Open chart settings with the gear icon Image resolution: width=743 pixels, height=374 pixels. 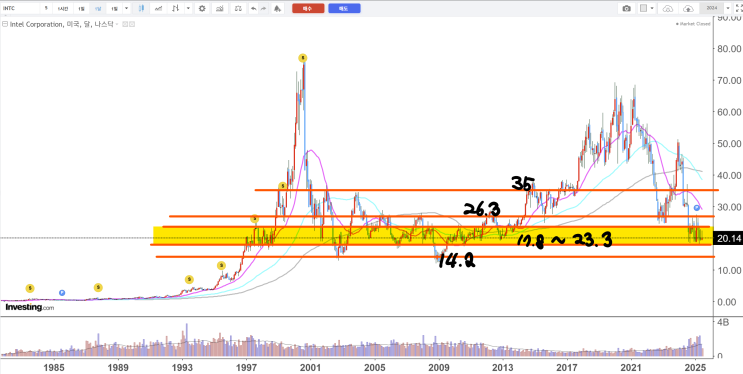202,9
